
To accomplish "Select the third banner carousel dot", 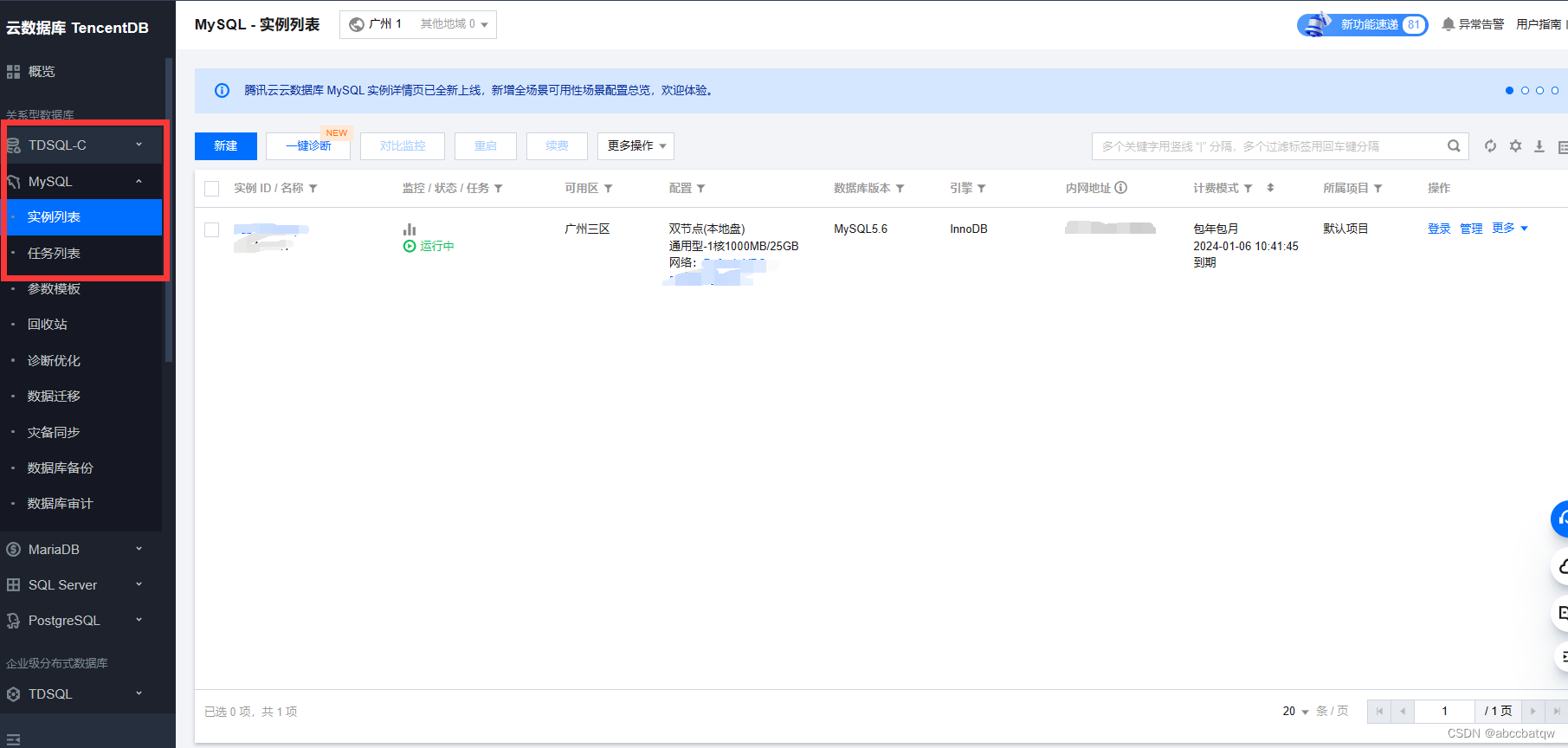I will pos(1539,91).
